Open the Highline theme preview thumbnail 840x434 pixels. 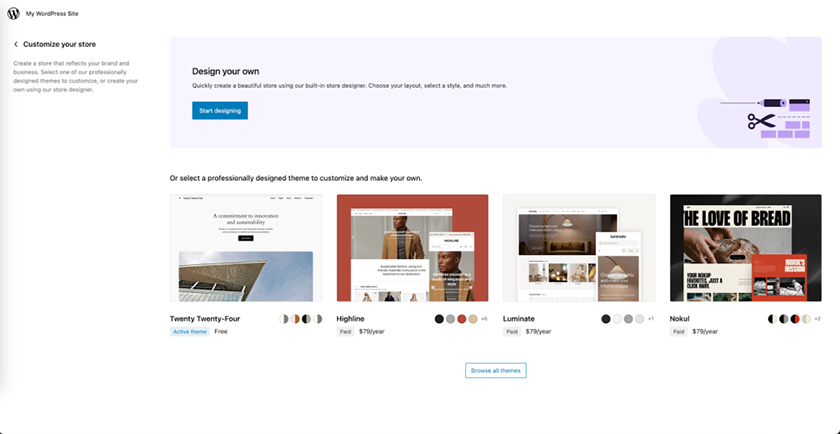(x=412, y=247)
